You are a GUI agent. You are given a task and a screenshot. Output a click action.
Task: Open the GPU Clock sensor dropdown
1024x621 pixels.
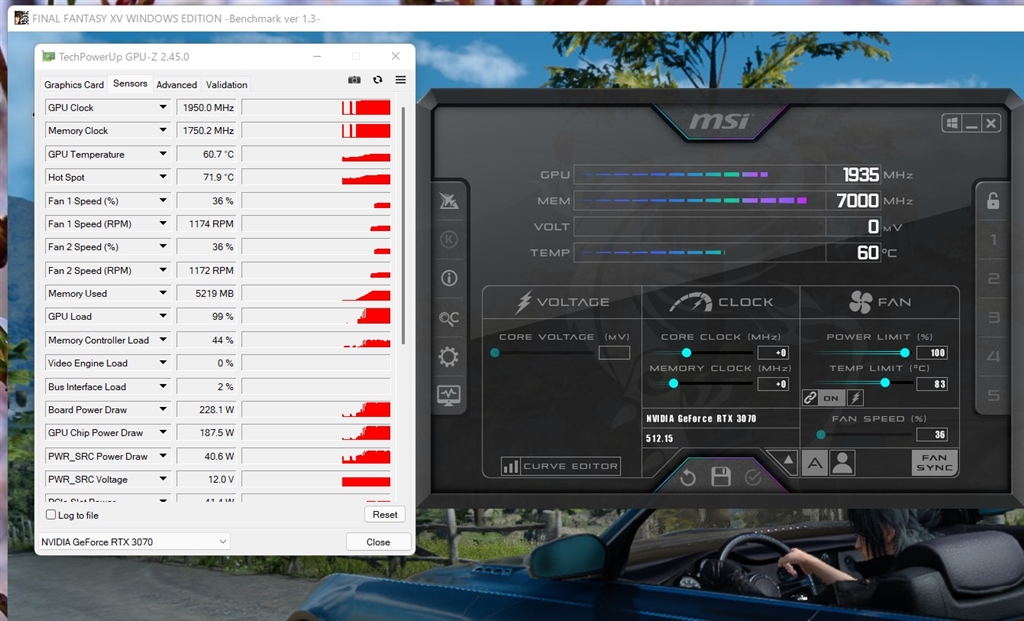pos(163,107)
